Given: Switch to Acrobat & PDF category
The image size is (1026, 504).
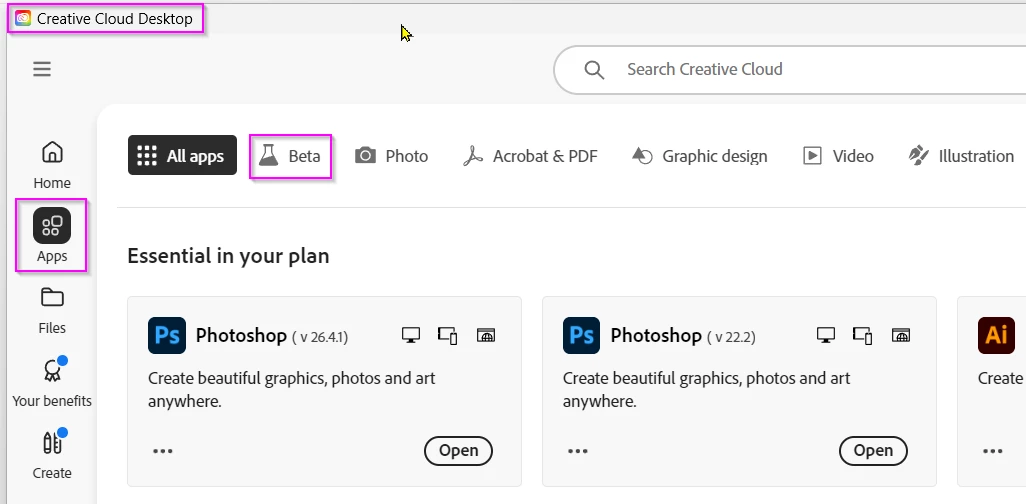Looking at the screenshot, I should [530, 156].
